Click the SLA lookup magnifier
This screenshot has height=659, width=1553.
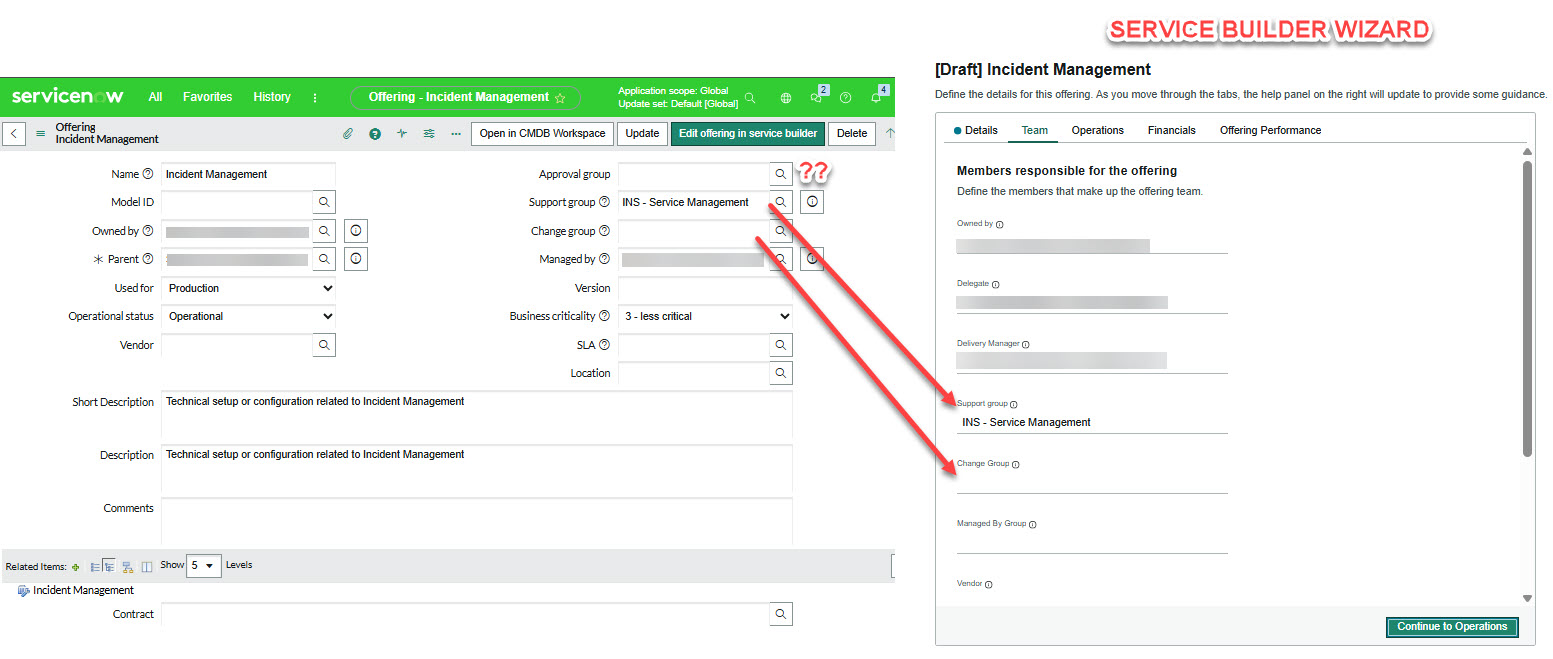coord(781,345)
